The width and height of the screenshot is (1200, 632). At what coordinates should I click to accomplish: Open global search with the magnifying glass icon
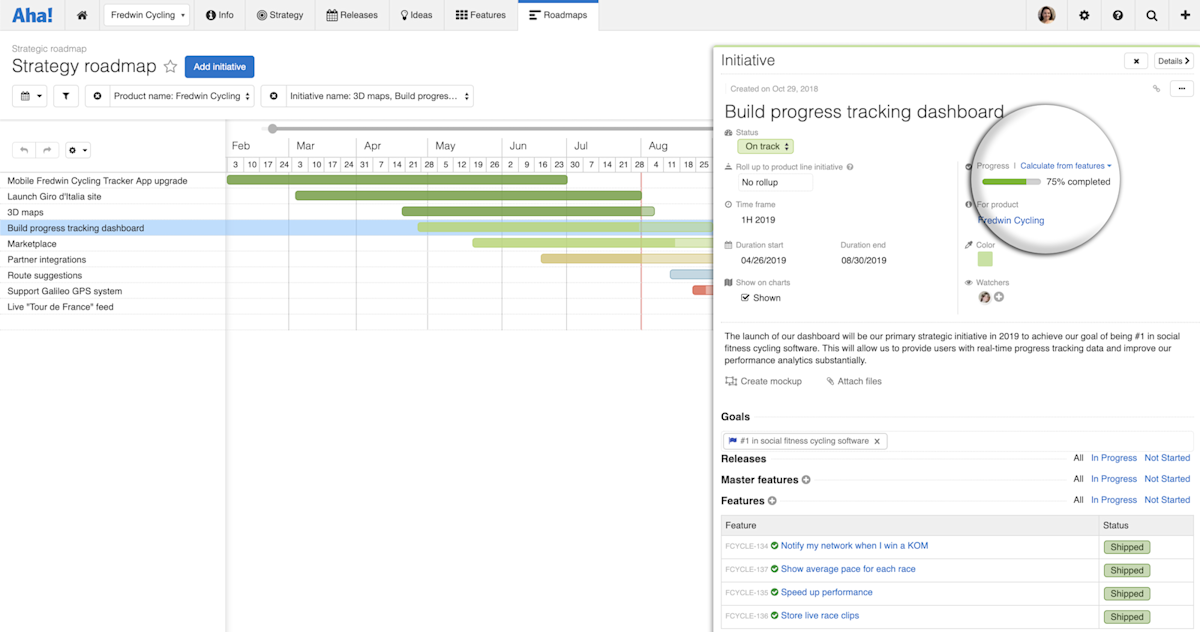pyautogui.click(x=1151, y=15)
